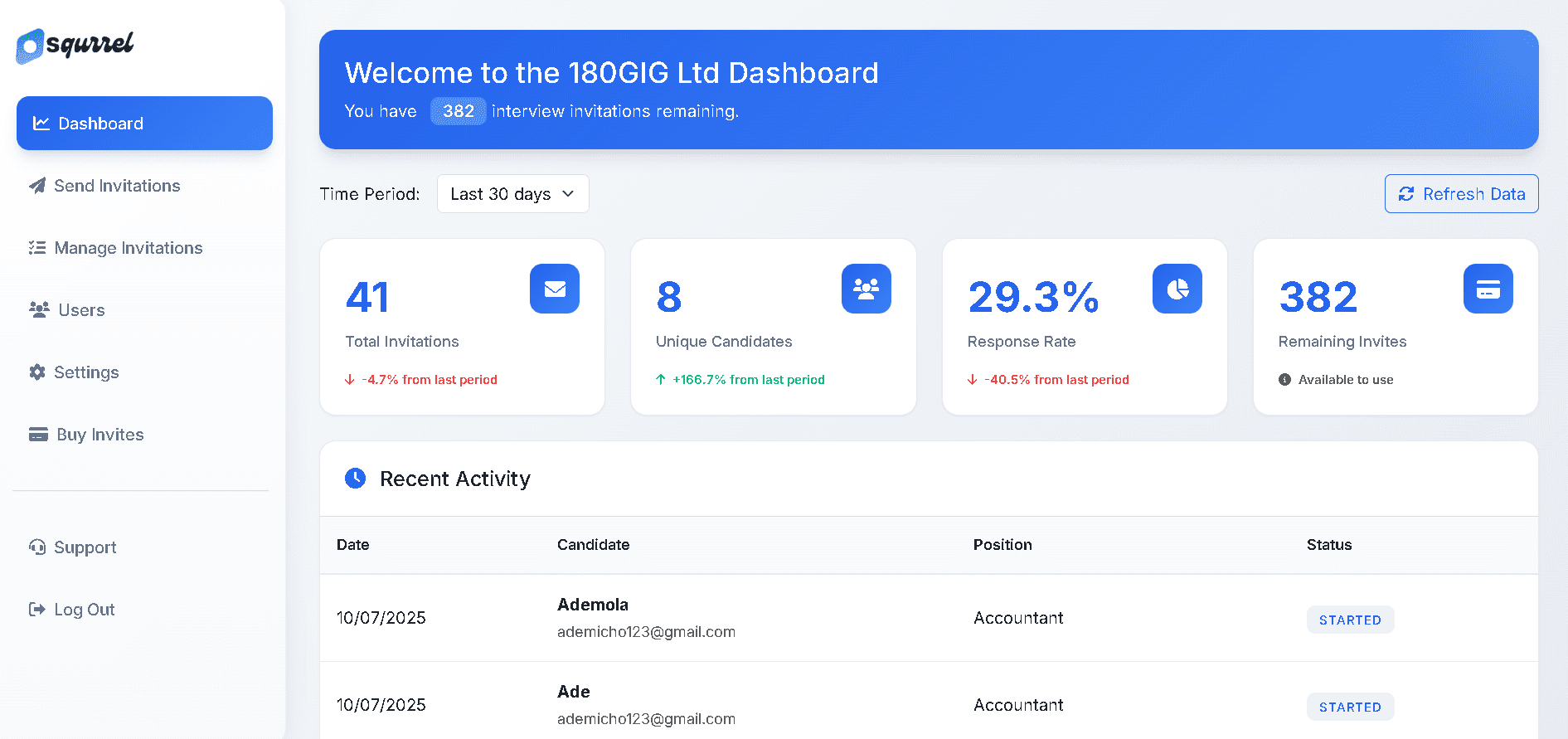Open the Time Period dropdown
The image size is (1568, 739).
(x=512, y=194)
